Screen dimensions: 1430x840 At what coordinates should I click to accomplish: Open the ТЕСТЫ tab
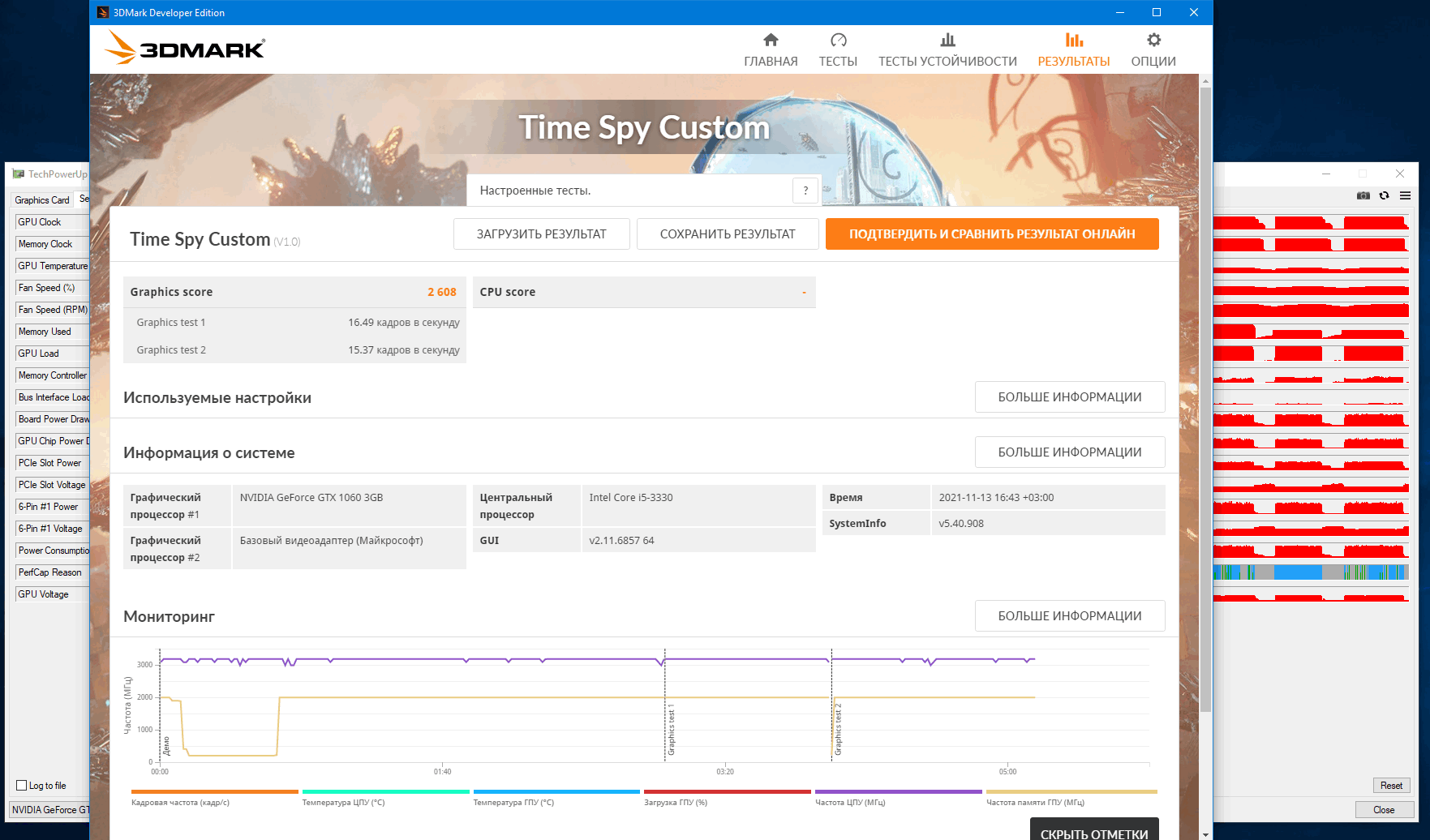point(838,50)
